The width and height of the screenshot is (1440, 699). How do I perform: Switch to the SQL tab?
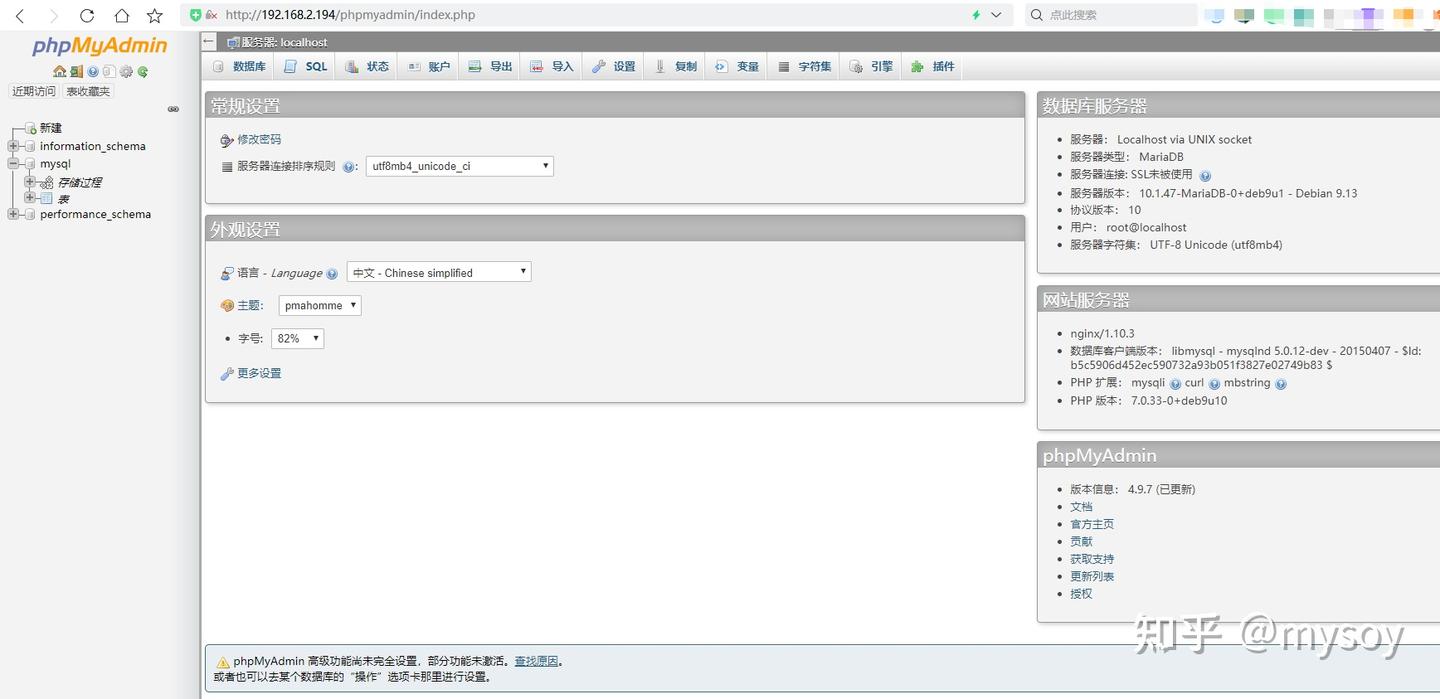(x=304, y=65)
